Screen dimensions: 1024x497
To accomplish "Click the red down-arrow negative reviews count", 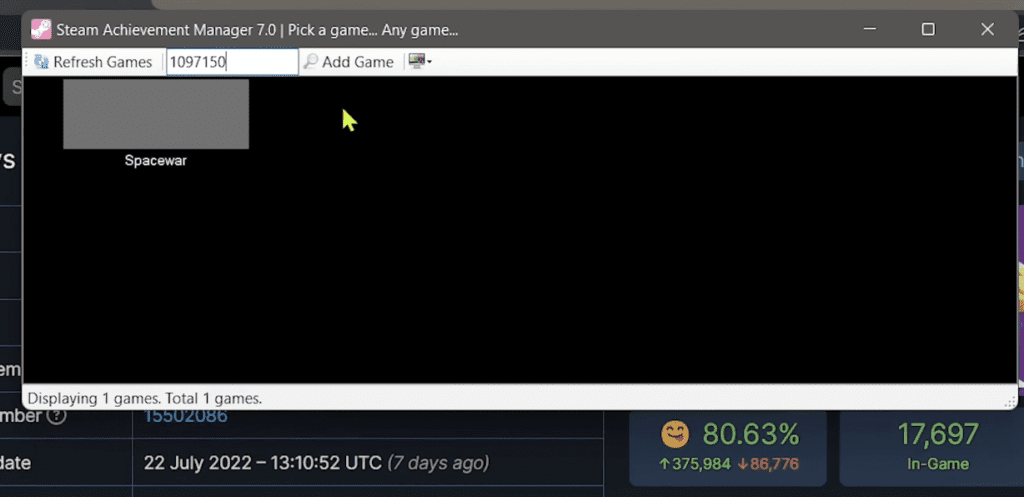I will point(768,464).
